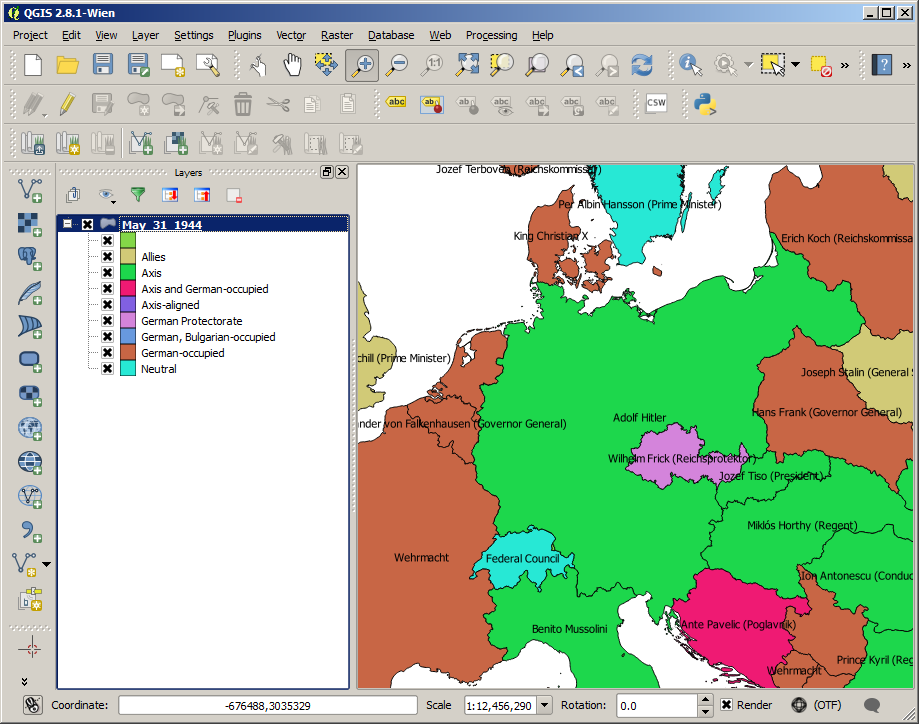Click the German Protectorate color swatch

[x=127, y=321]
